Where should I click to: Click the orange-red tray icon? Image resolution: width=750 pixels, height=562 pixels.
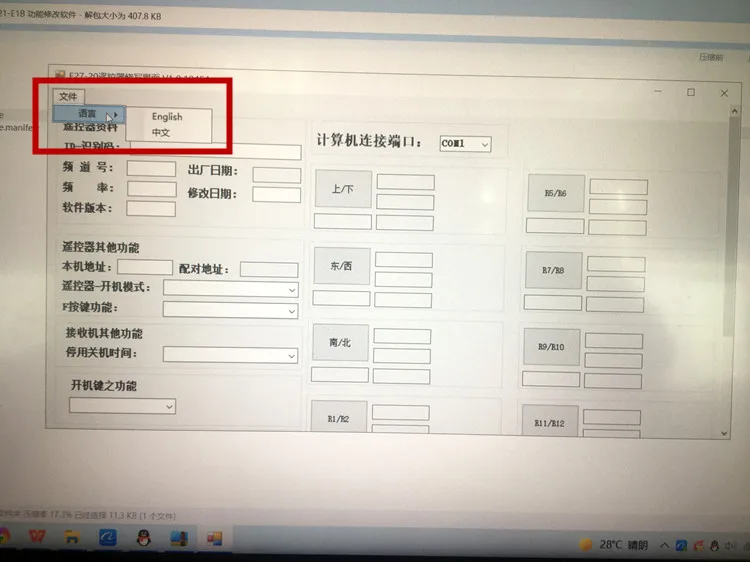(x=698, y=545)
